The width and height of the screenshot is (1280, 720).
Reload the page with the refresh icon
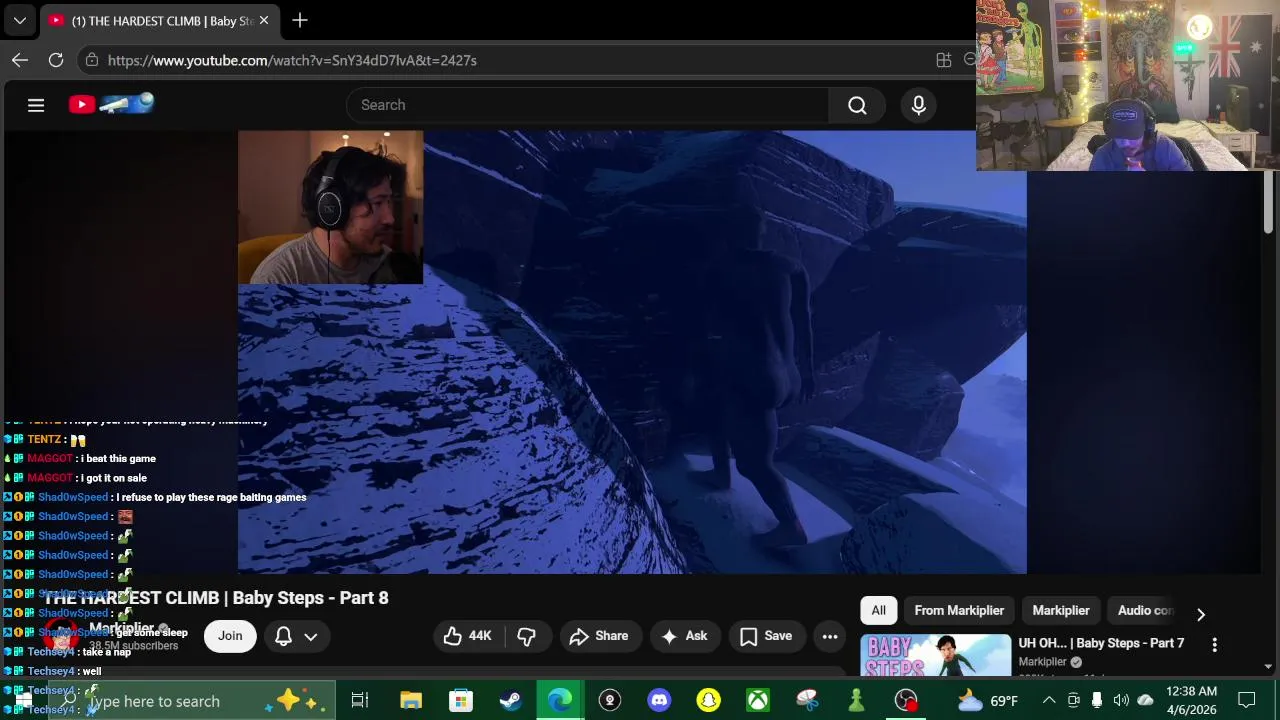(x=56, y=60)
